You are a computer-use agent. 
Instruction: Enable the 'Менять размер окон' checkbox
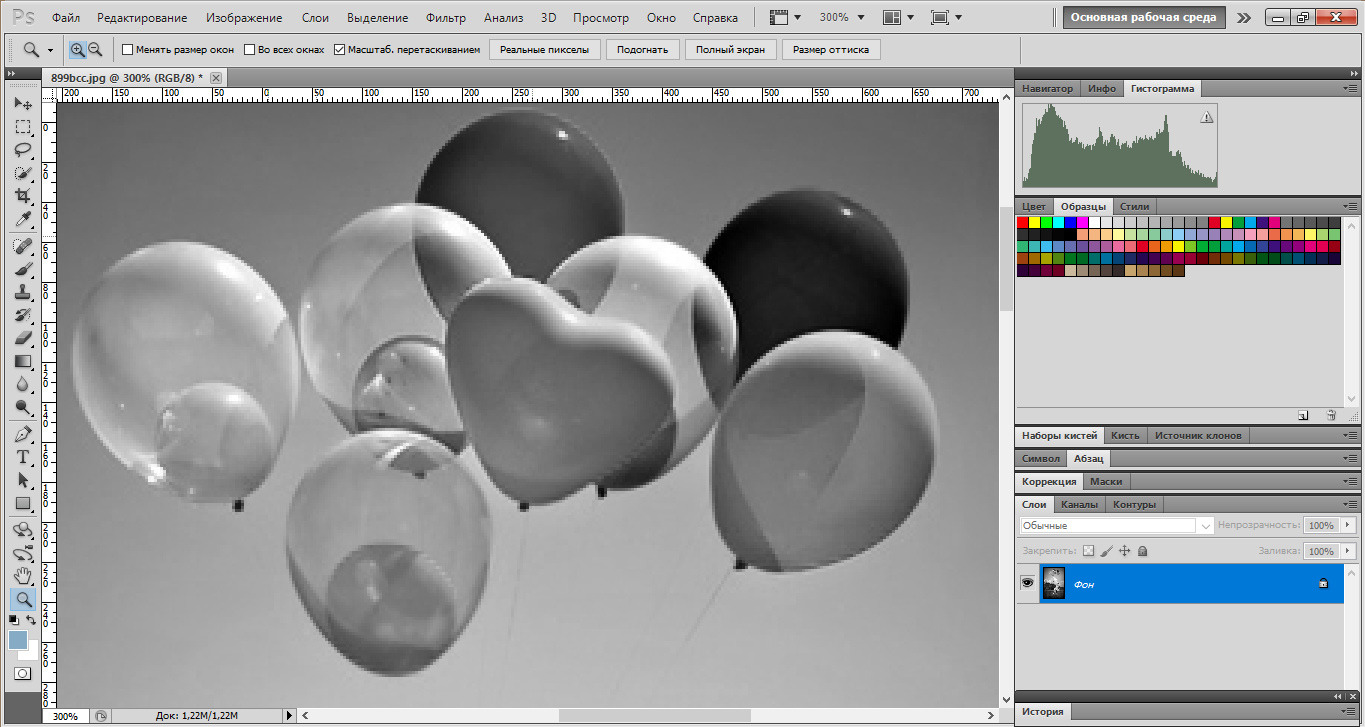click(127, 50)
